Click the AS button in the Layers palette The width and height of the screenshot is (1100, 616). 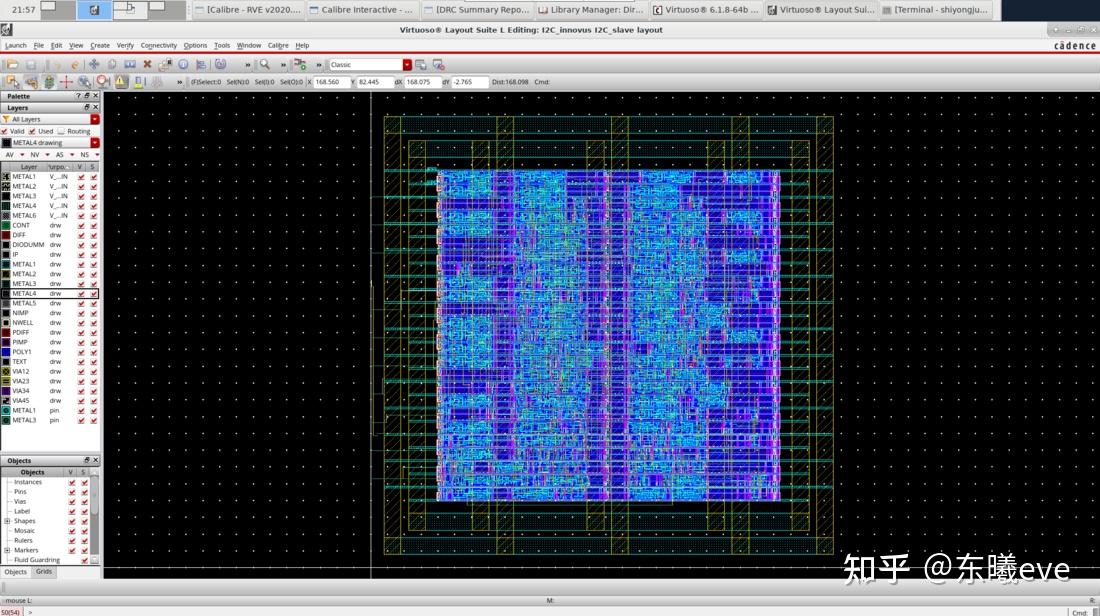[60, 154]
